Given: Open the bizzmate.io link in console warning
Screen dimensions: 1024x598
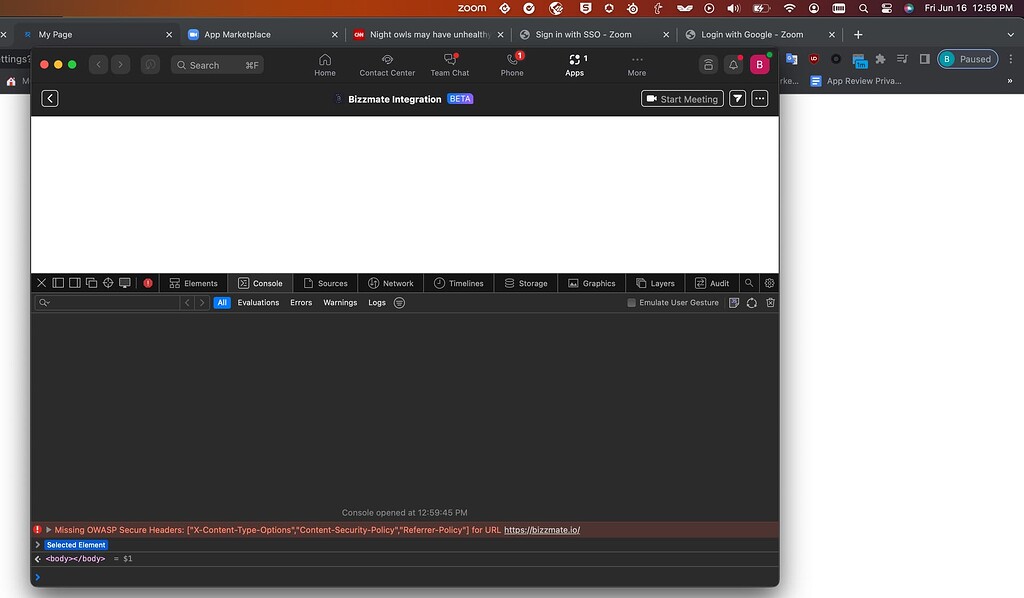Looking at the screenshot, I should pyautogui.click(x=543, y=530).
